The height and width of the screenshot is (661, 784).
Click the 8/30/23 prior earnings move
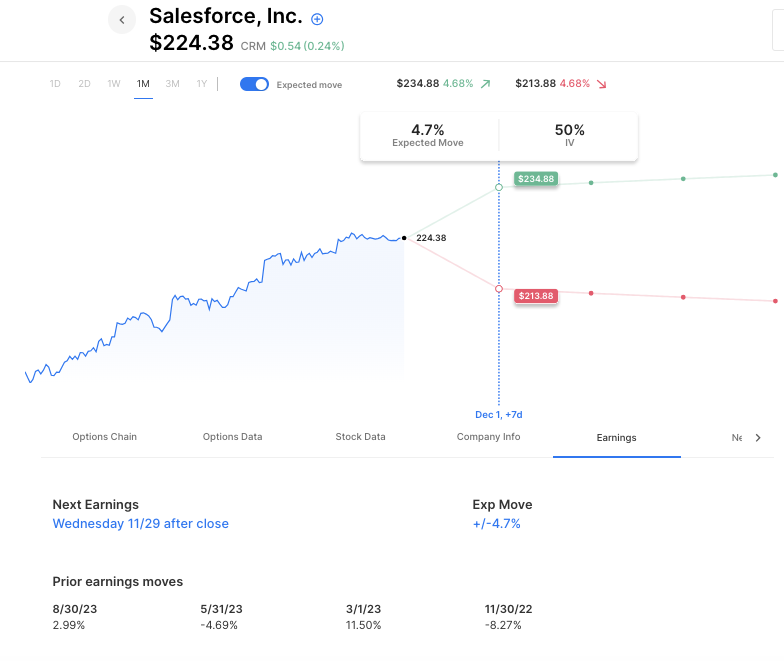pos(73,608)
